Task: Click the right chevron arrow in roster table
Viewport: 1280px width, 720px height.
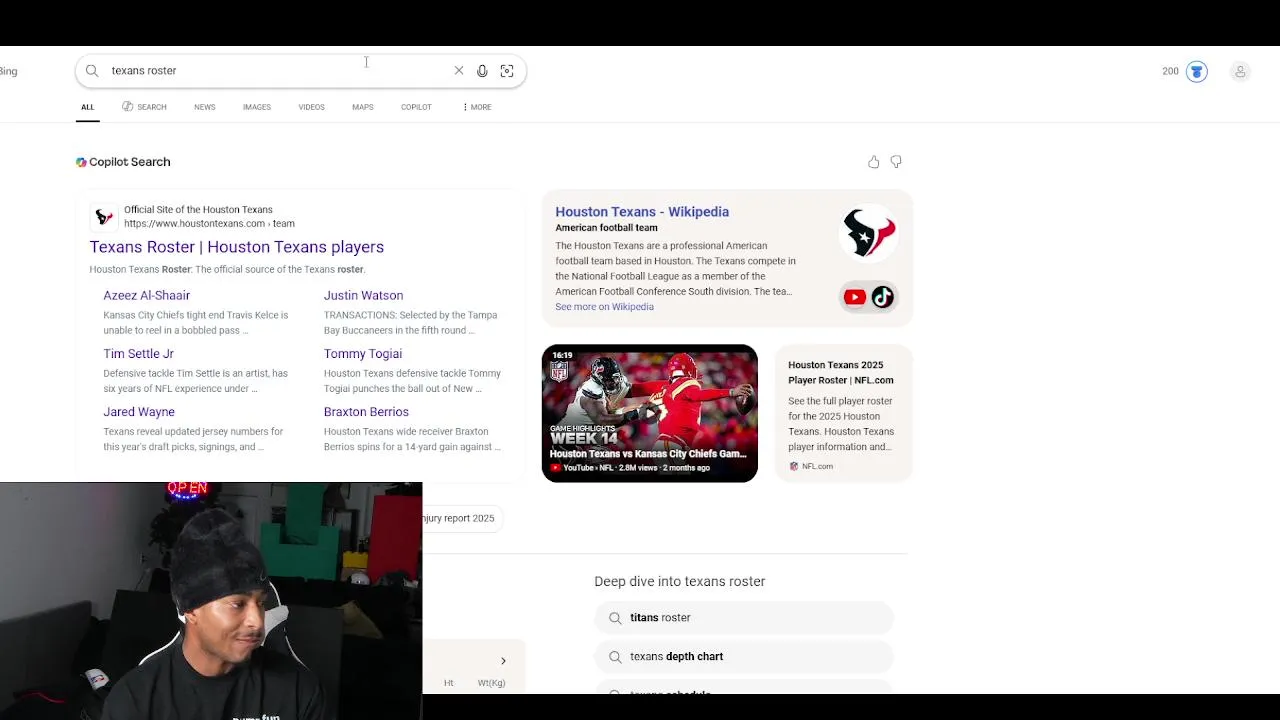Action: pyautogui.click(x=503, y=661)
